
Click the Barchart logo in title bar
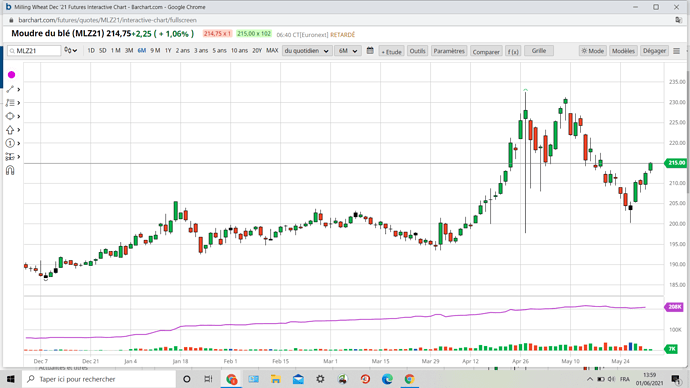(8, 7)
